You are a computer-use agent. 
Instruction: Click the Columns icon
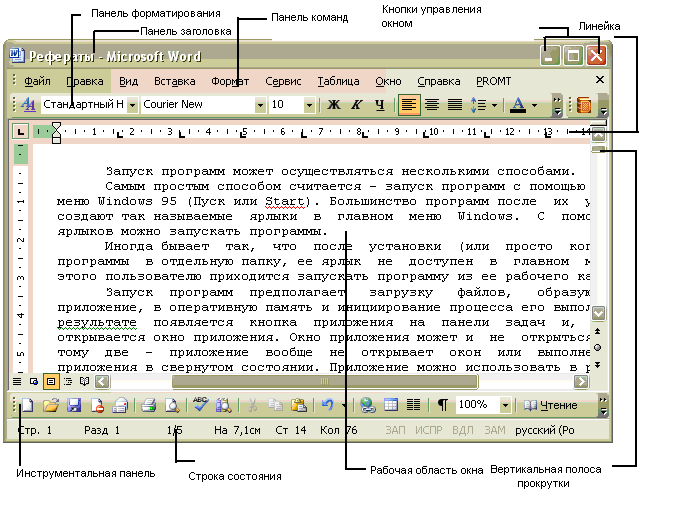tap(413, 405)
